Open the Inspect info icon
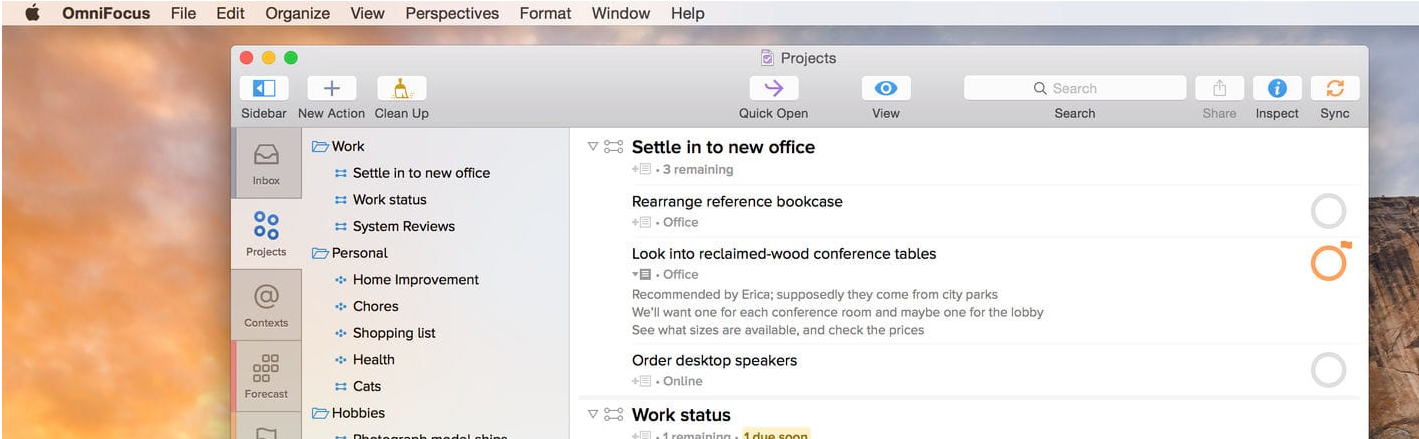The width and height of the screenshot is (1419, 439). tap(1276, 89)
